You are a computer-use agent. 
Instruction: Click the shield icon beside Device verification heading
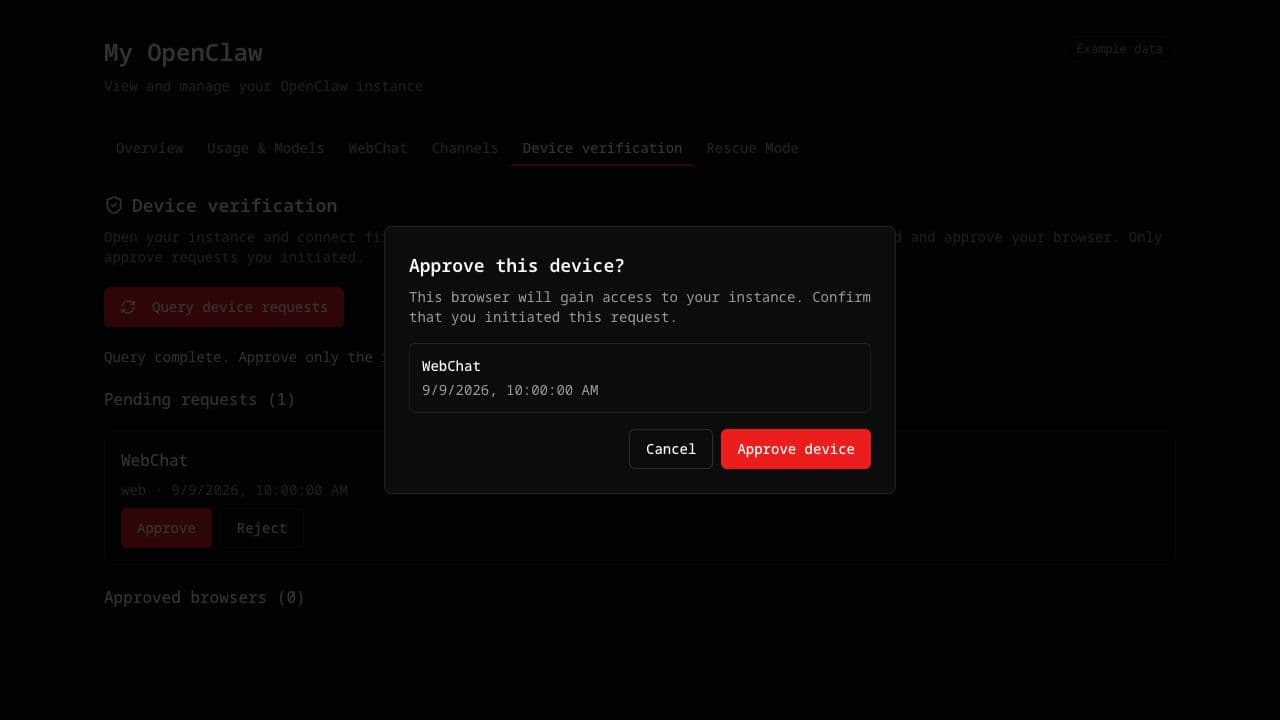click(114, 205)
